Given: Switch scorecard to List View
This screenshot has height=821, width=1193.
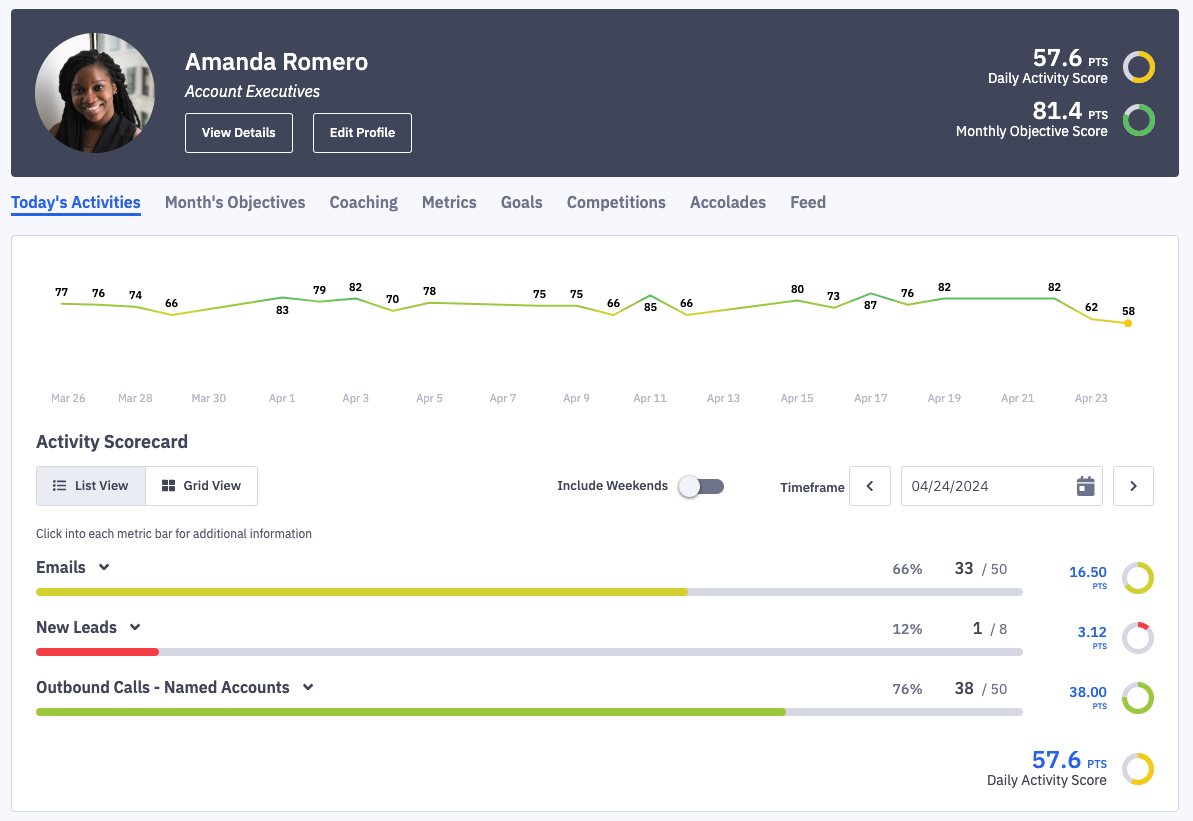Looking at the screenshot, I should (91, 486).
